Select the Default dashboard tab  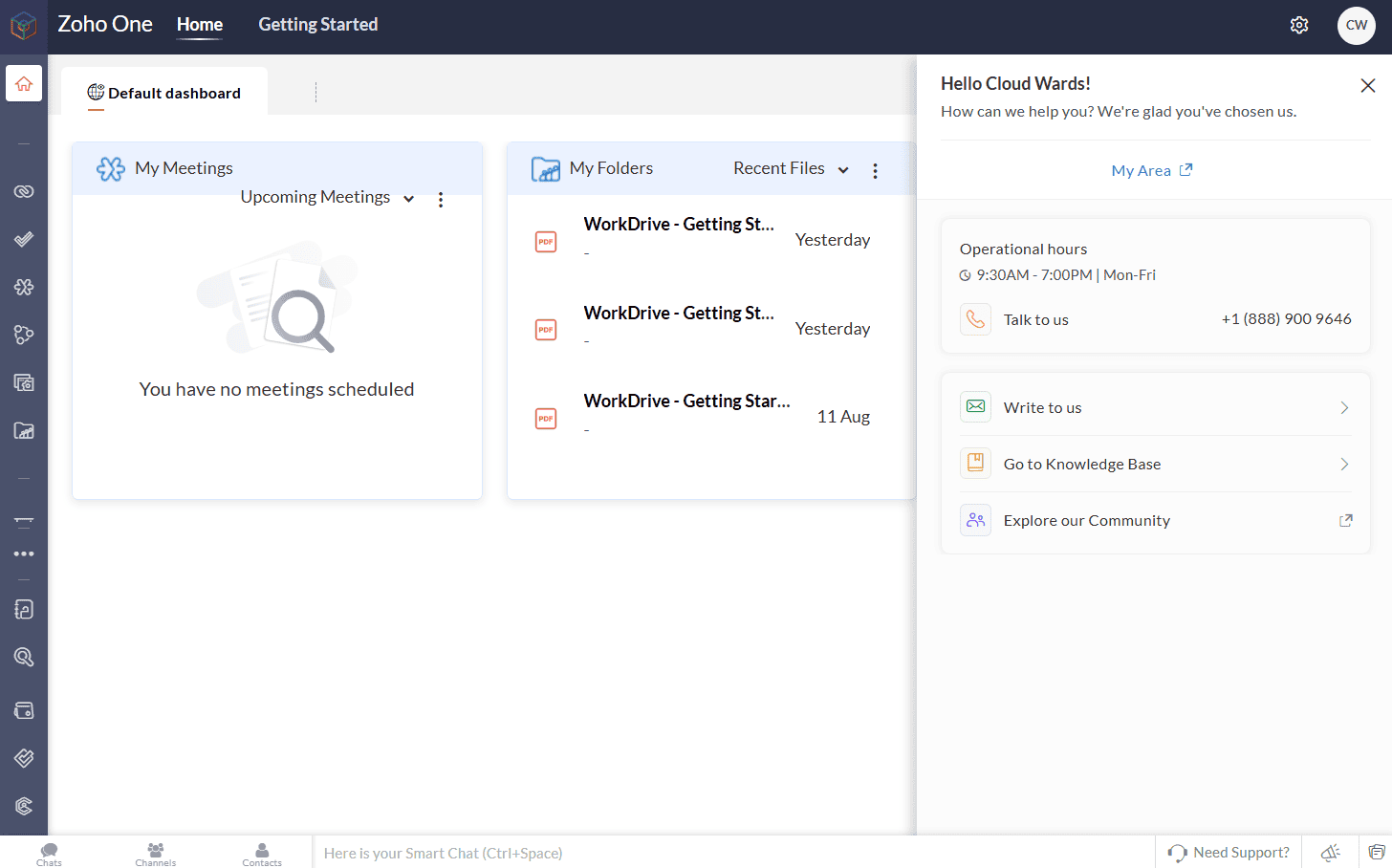click(x=164, y=93)
